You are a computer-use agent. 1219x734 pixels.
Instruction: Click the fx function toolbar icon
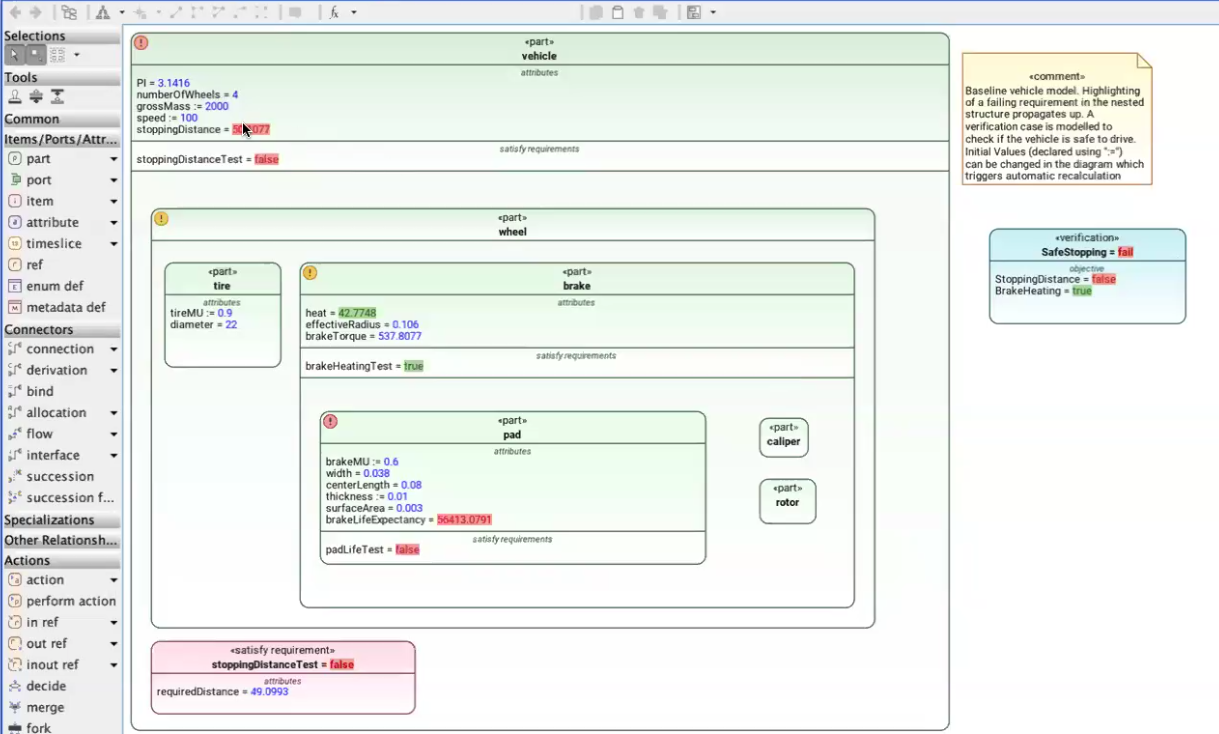[335, 12]
